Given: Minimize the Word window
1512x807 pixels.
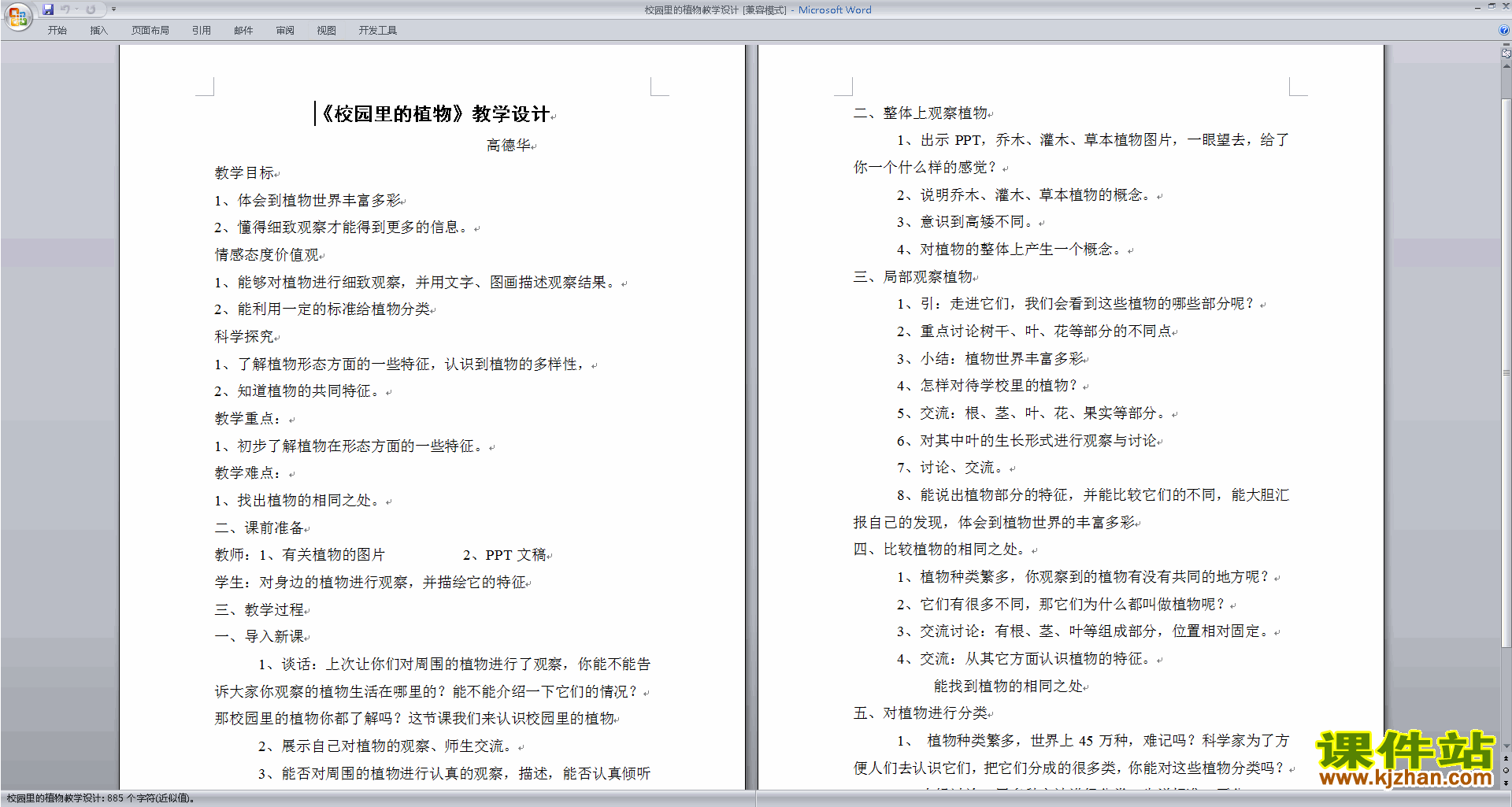Looking at the screenshot, I should click(1477, 7).
